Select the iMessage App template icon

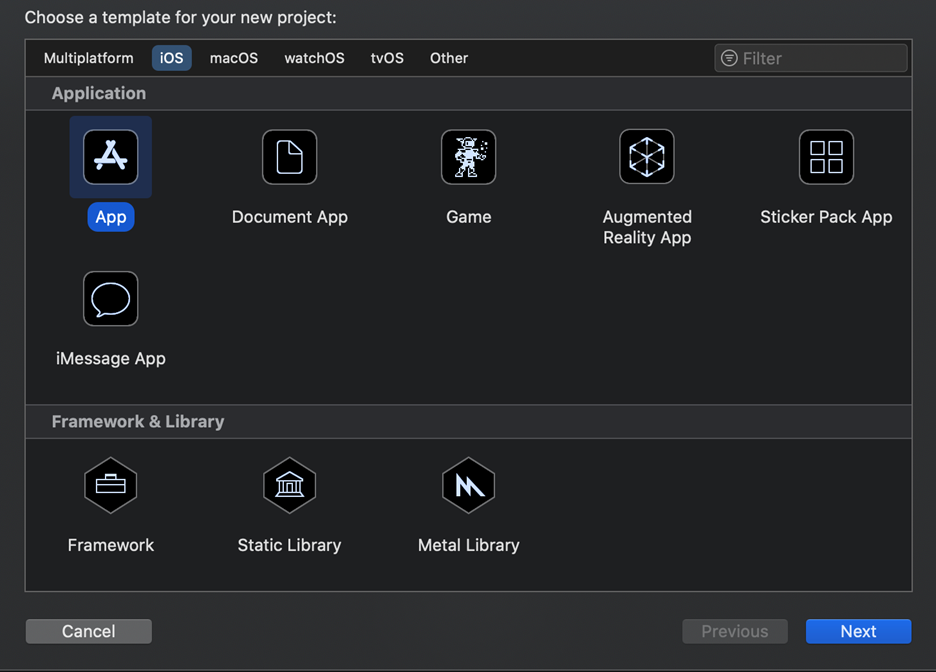[110, 298]
